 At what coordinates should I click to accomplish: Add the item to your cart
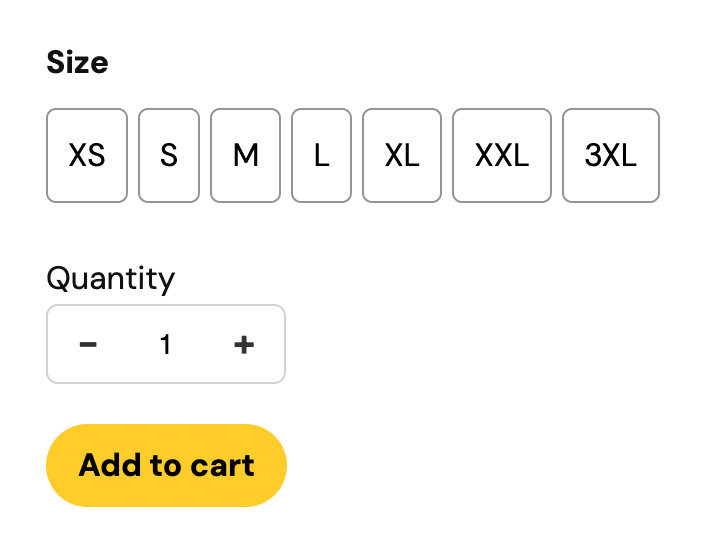[x=167, y=465]
